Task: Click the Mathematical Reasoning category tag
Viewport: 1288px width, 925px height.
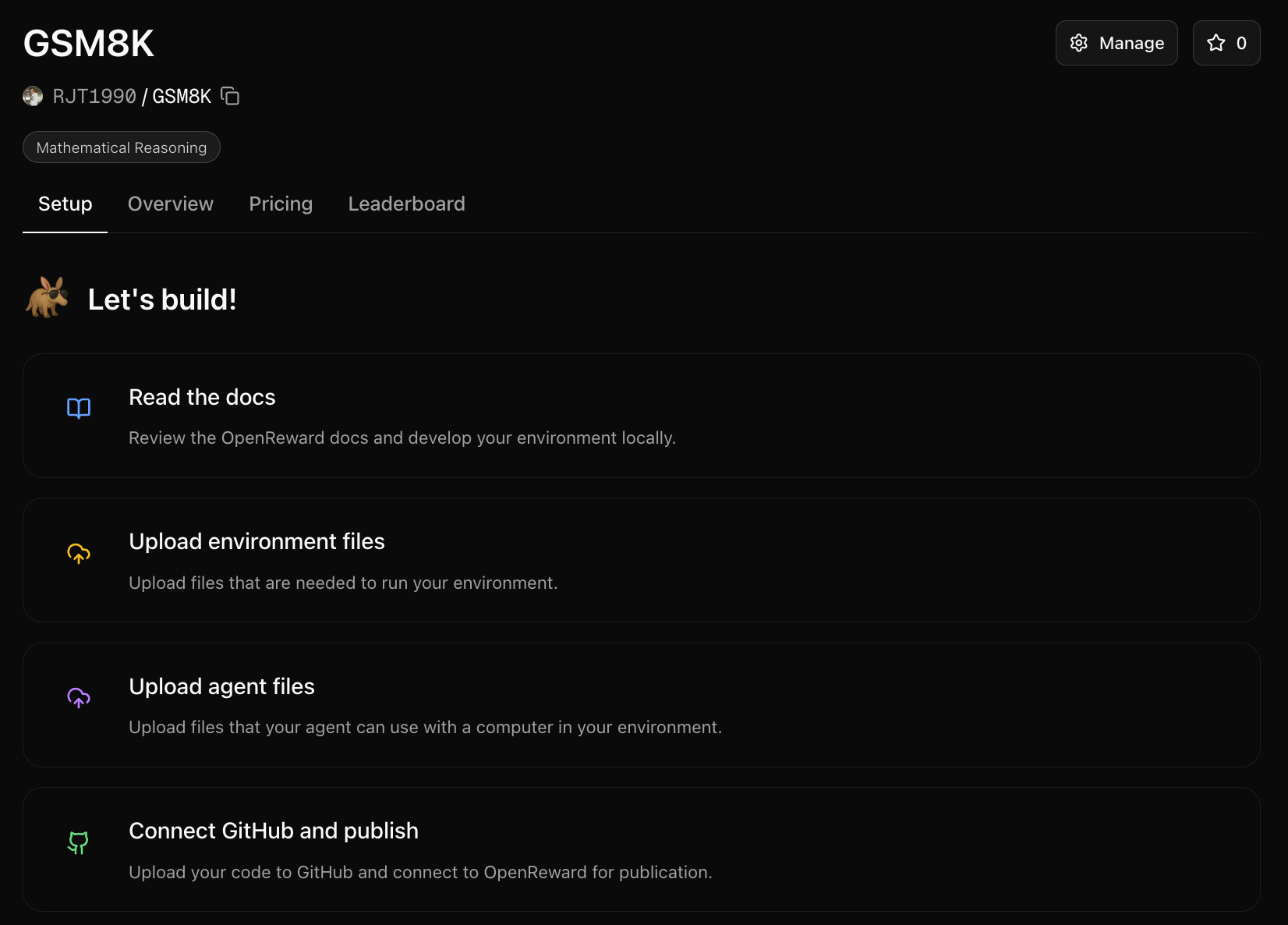Action: pyautogui.click(x=121, y=147)
